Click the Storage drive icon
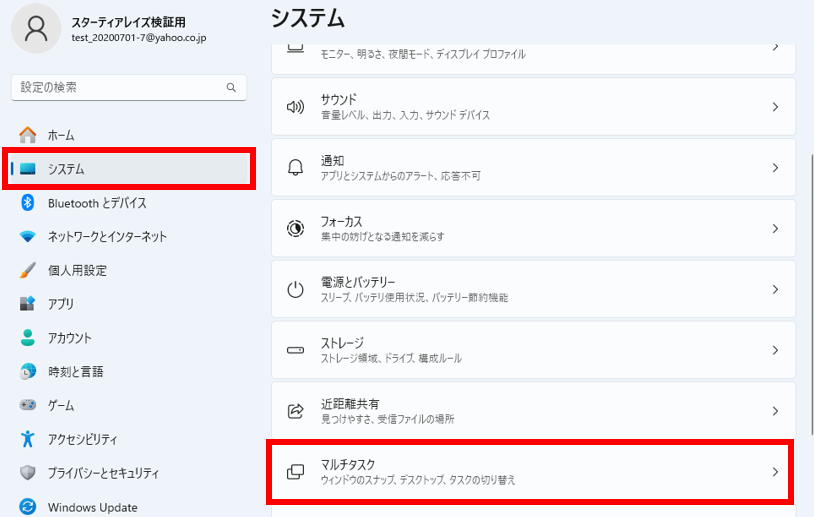Screen dimensions: 814x517 click(x=295, y=351)
